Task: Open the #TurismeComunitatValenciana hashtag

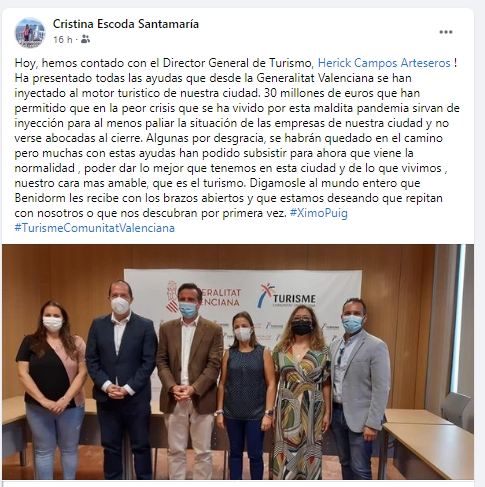Action: point(95,228)
